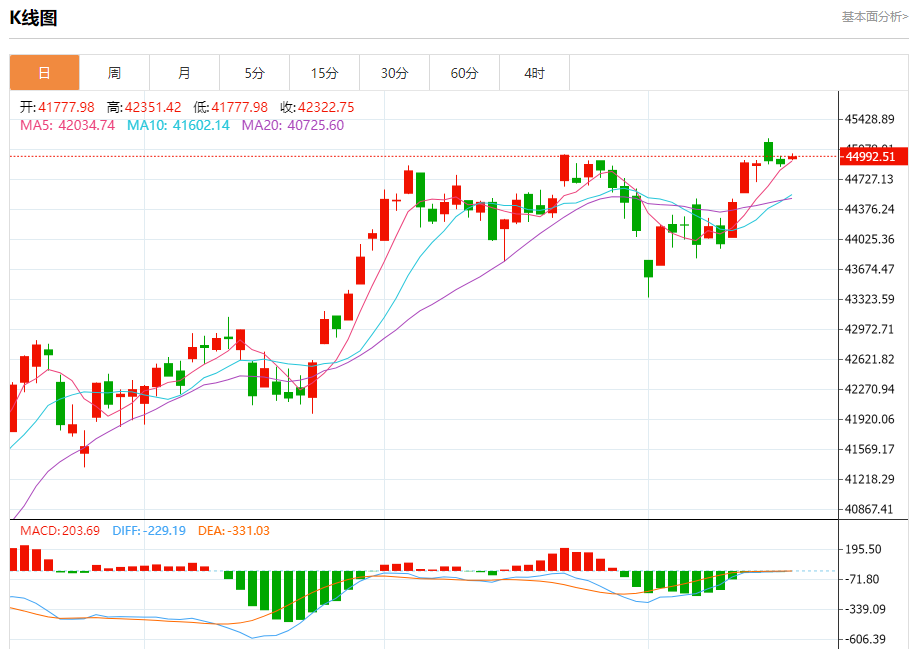Screen dimensions: 914x649
Task: Click the 44376.24 axis label
Action: [870, 209]
